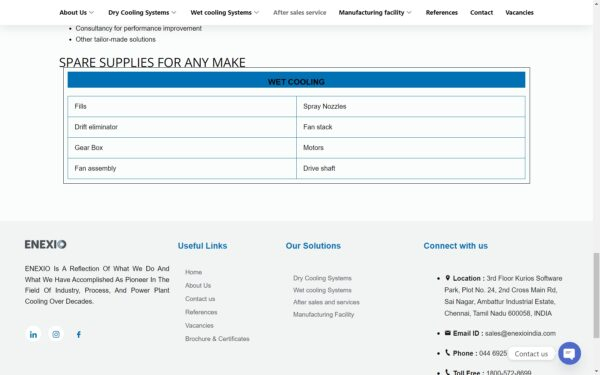Click Other tailor-made solutions bullet

click(x=116, y=39)
